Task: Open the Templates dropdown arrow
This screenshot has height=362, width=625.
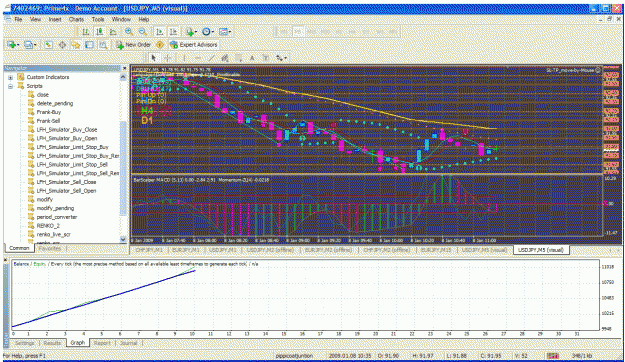Action: (x=230, y=32)
